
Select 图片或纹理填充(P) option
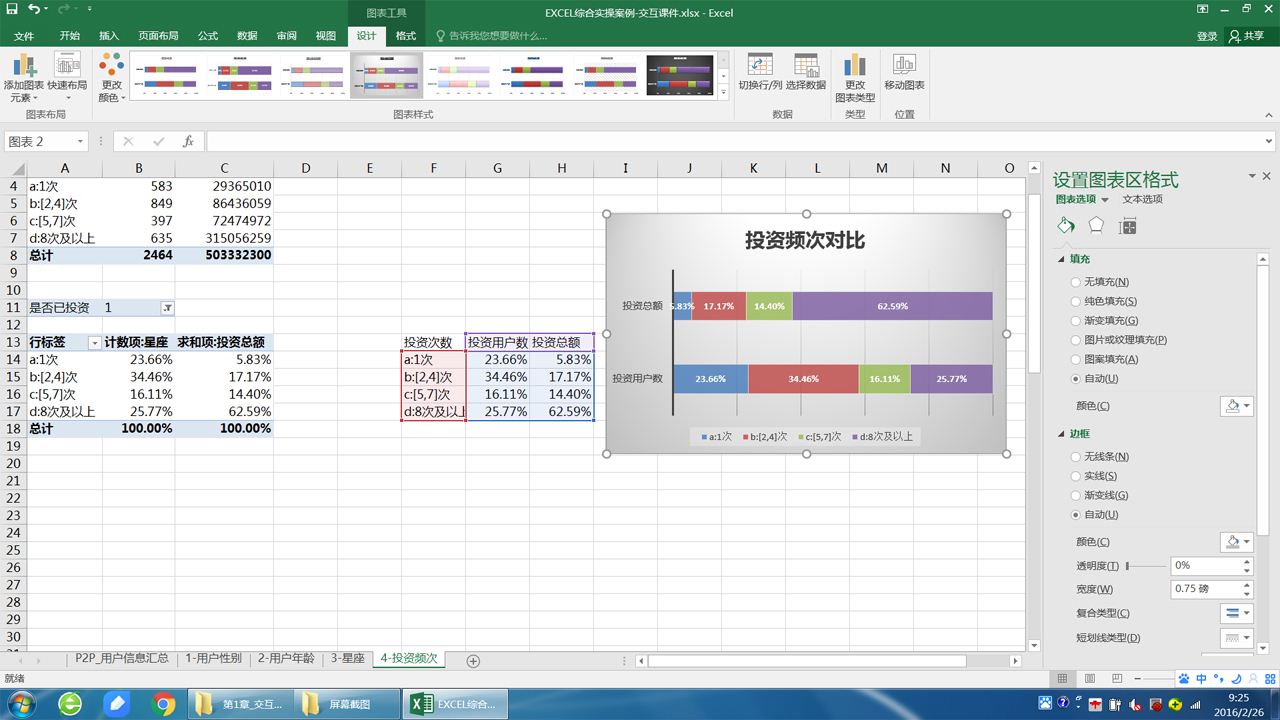point(1119,340)
